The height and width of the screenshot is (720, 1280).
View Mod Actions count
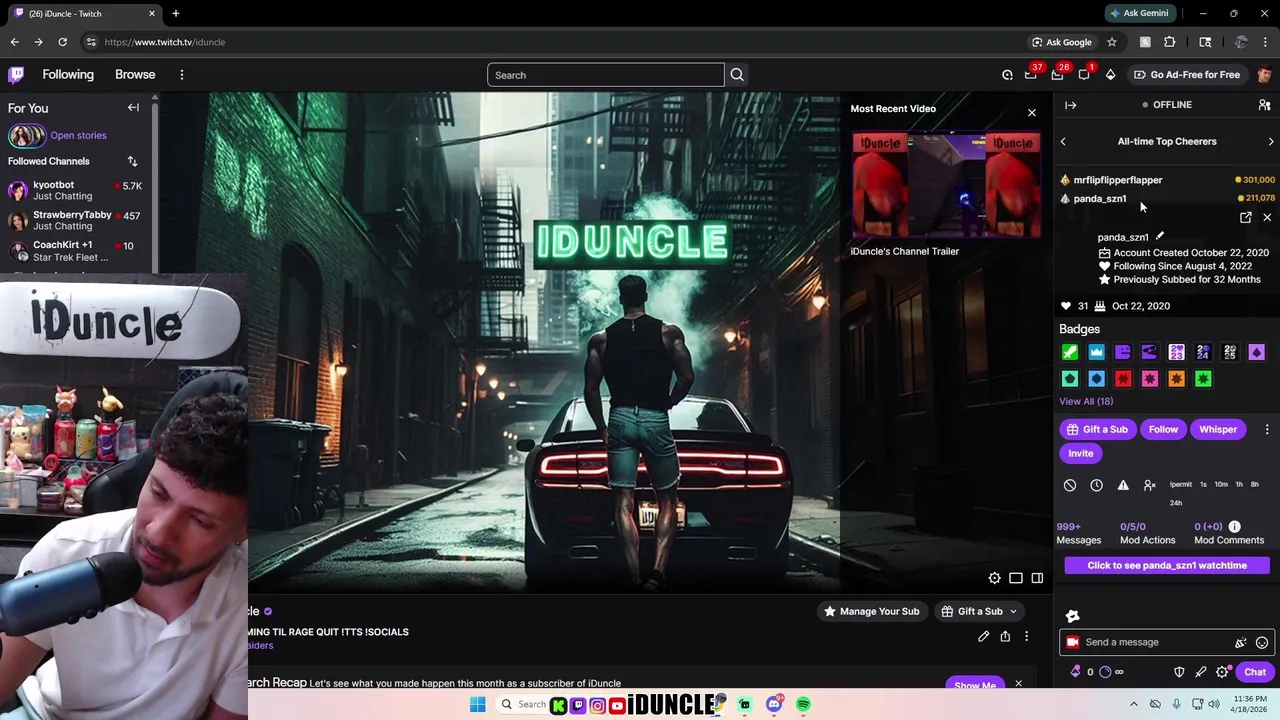pyautogui.click(x=1147, y=533)
